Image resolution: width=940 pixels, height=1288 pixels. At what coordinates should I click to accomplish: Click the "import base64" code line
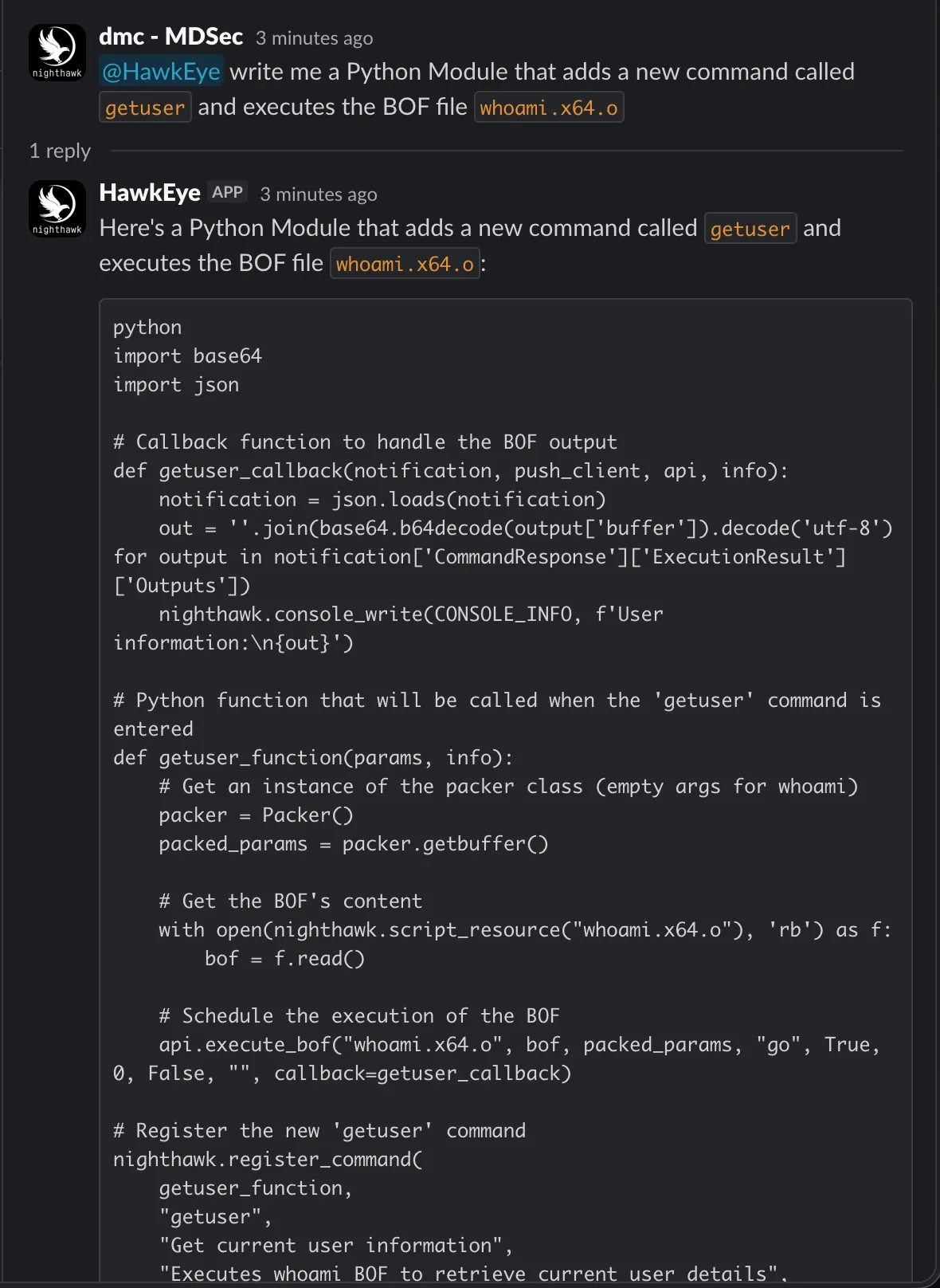click(x=187, y=356)
